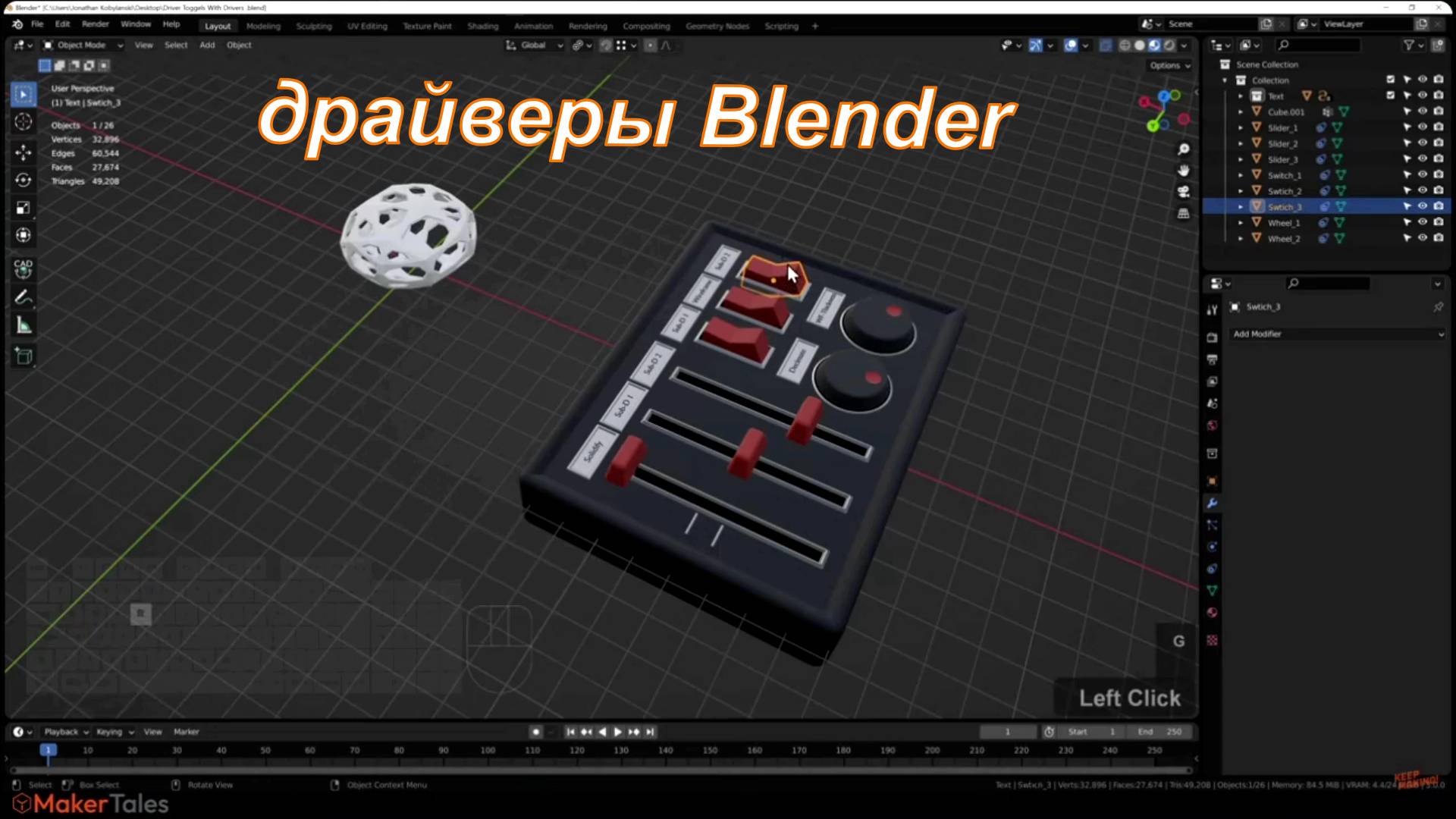Play the animation in reverse
1456x819 pixels.
point(602,732)
